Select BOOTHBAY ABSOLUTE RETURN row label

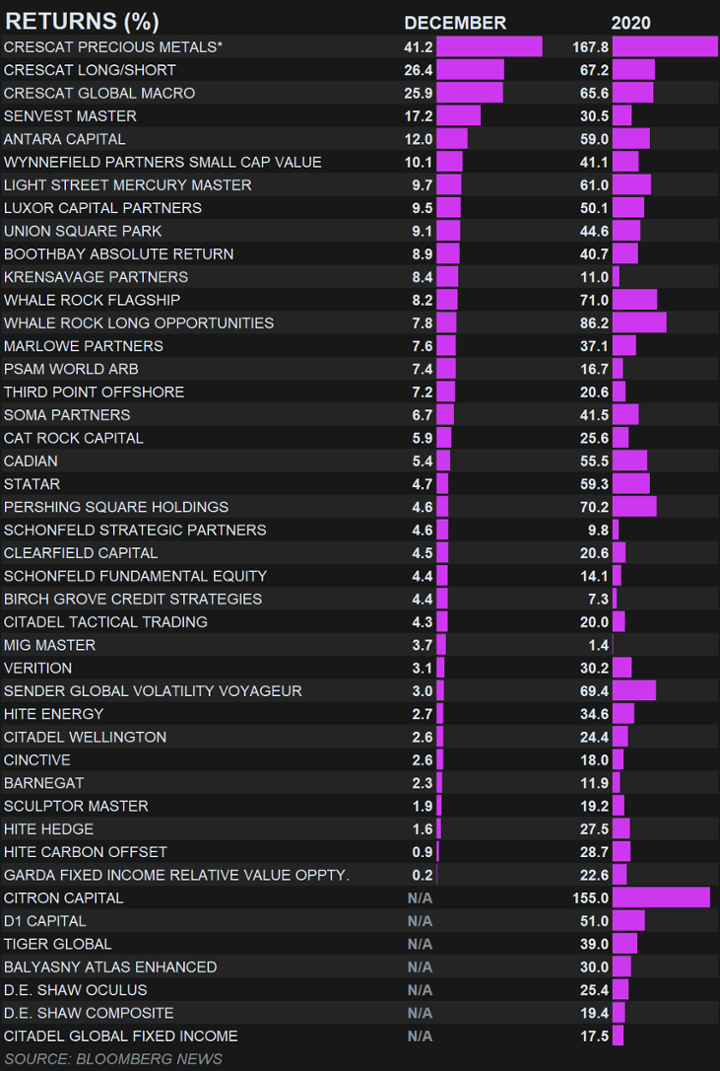pos(119,254)
